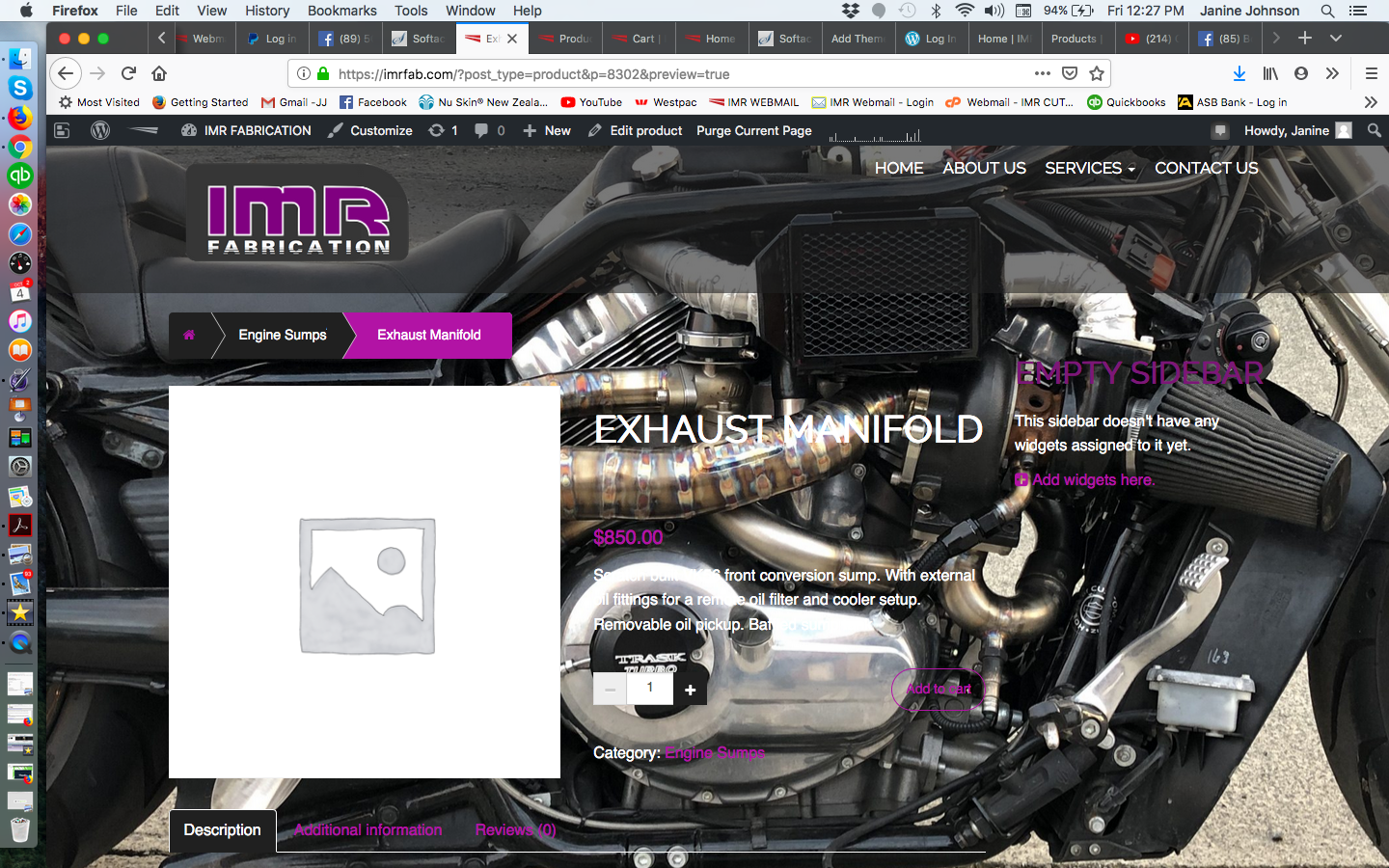Expand the bookmarks toolbar overflow chevron
The width and height of the screenshot is (1389, 868).
click(x=1371, y=101)
